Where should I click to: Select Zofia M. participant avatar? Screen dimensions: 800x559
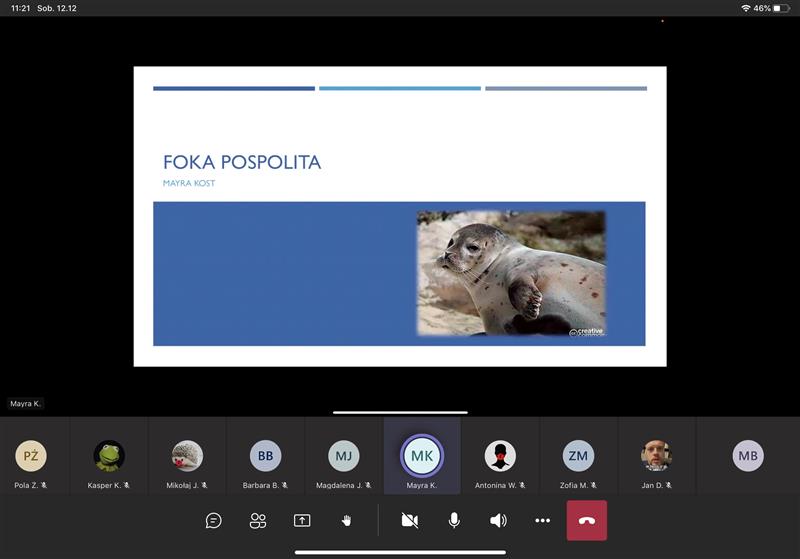click(x=578, y=456)
